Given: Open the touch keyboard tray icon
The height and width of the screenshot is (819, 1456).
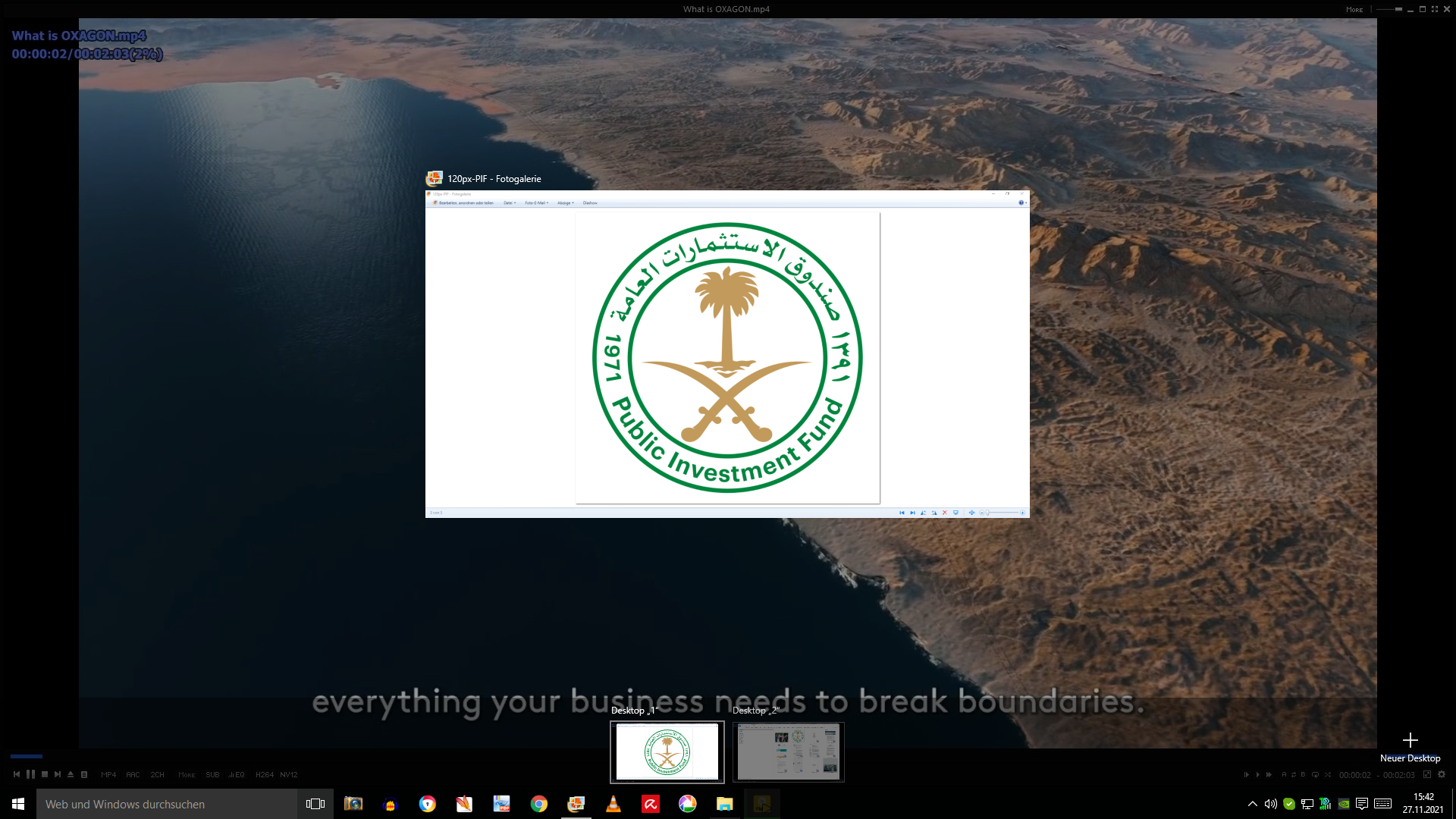Looking at the screenshot, I should point(1382,804).
